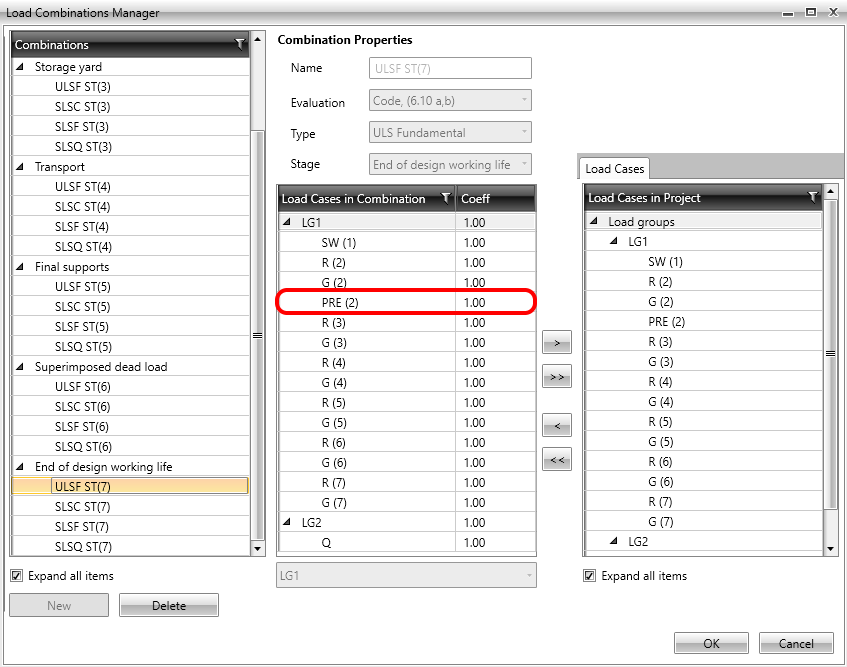
Task: Toggle Expand all items under project load cases
Action: (x=590, y=576)
